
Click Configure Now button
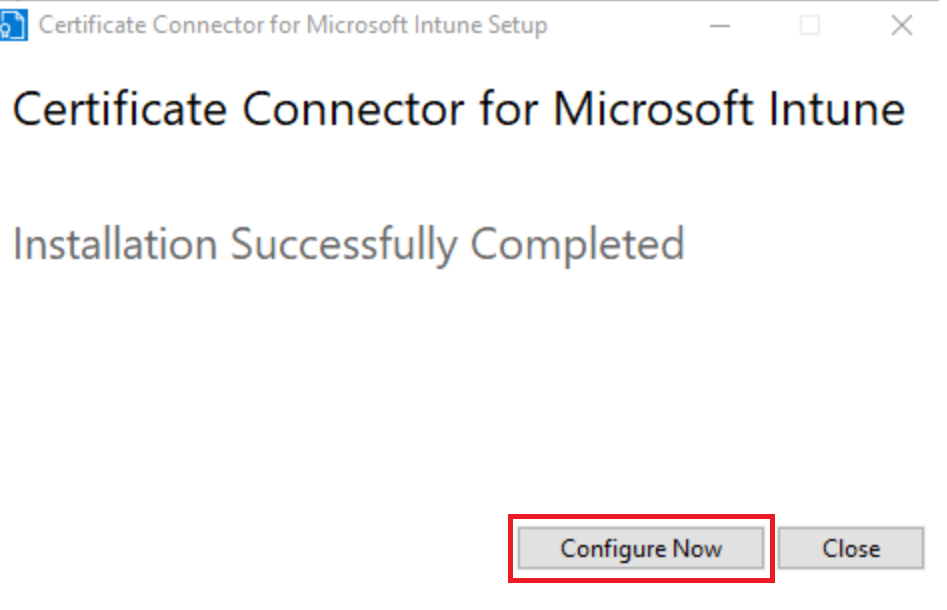click(641, 548)
